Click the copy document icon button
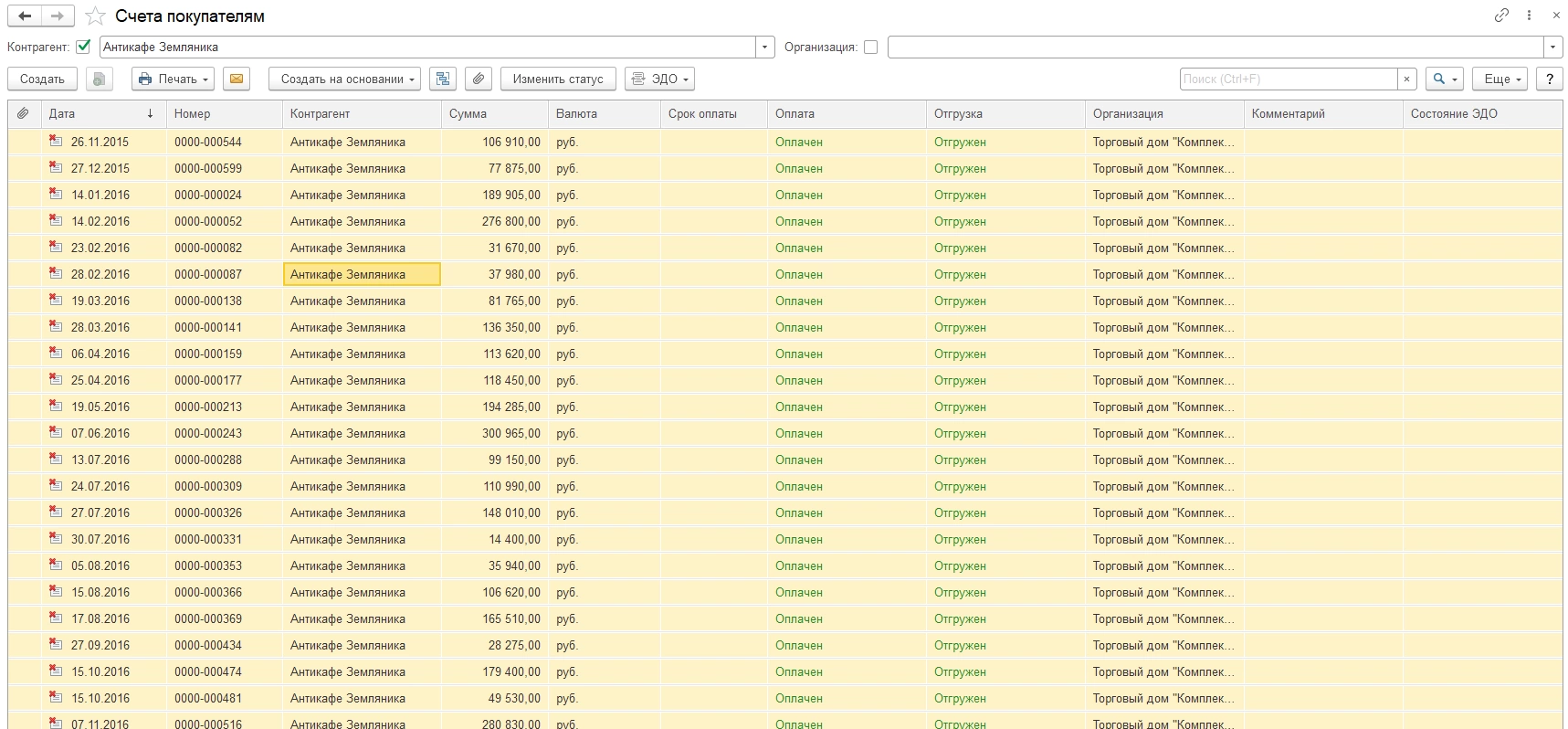The height and width of the screenshot is (729, 1568). pos(99,79)
